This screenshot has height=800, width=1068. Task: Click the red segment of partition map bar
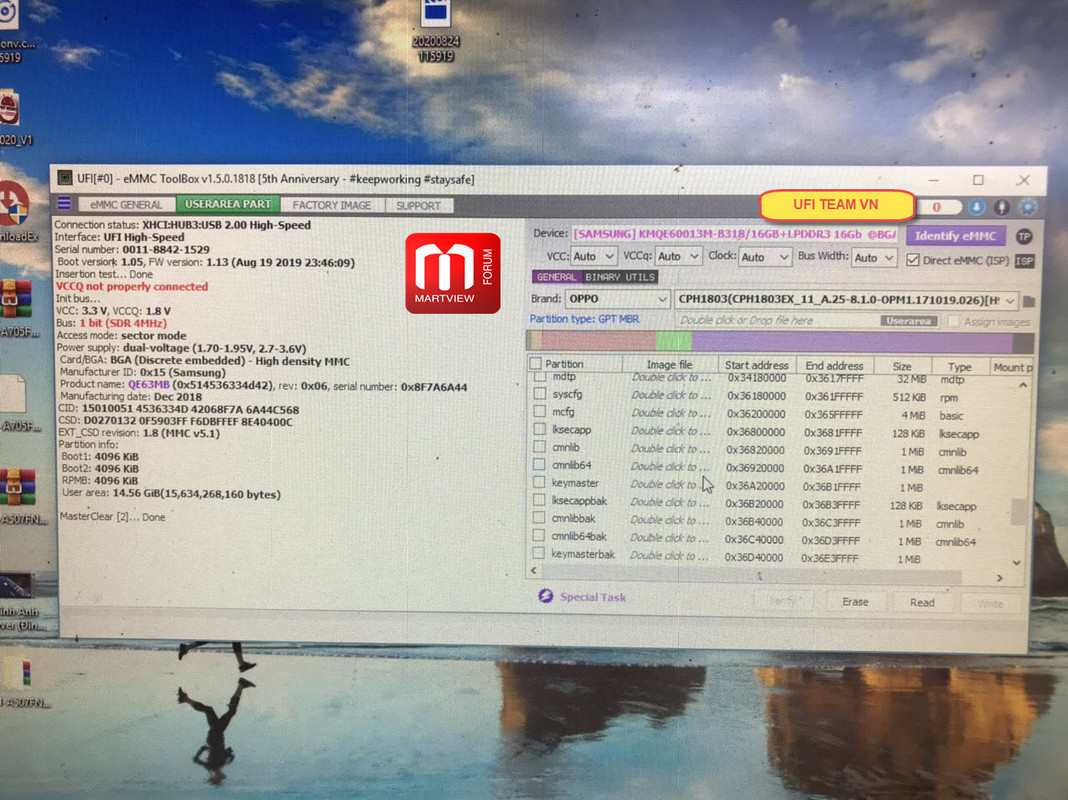pos(598,340)
